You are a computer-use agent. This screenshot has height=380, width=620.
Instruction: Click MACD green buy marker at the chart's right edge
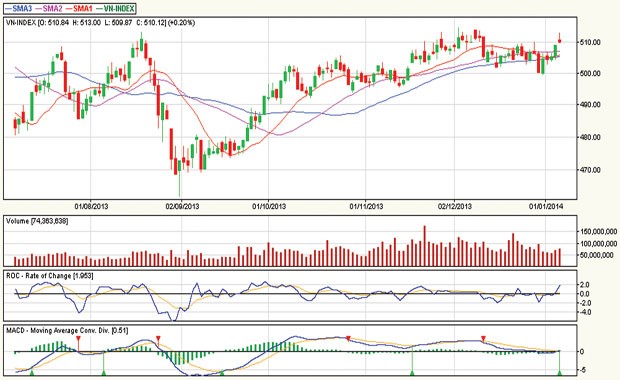click(560, 372)
